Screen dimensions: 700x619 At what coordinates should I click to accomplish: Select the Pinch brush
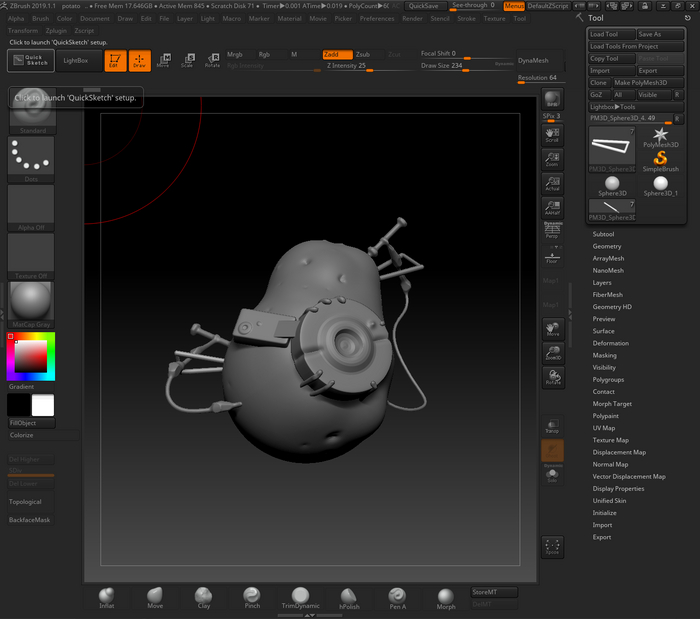click(252, 596)
